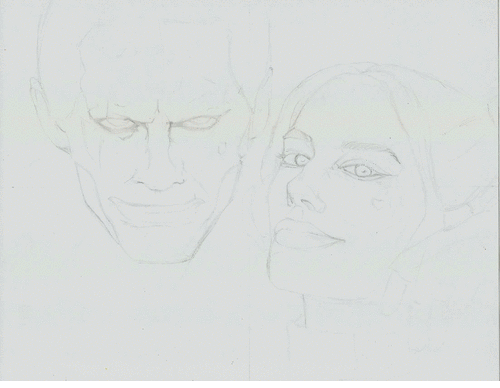500x388 pixels.
Task: Click the man's wide grinning mouth
Action: click(157, 210)
